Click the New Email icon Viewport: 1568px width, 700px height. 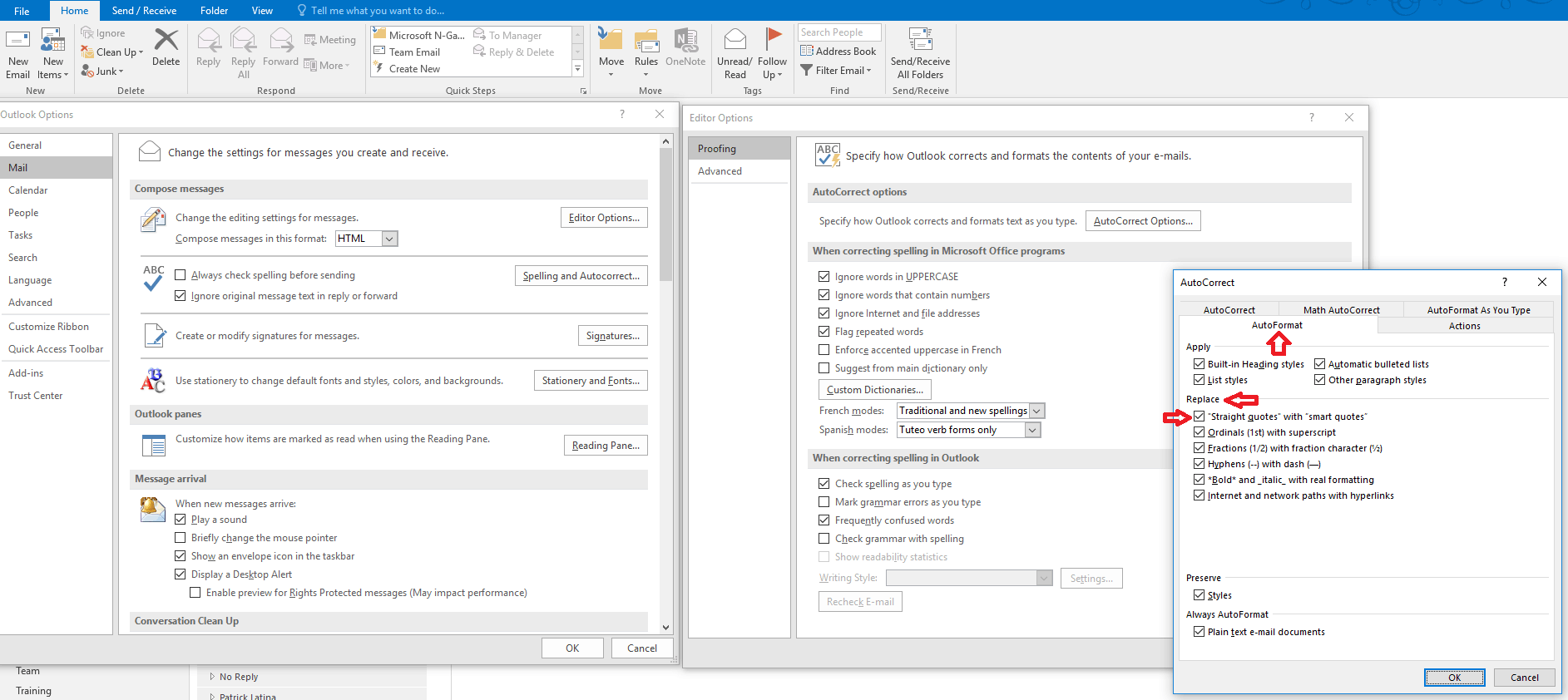[17, 40]
